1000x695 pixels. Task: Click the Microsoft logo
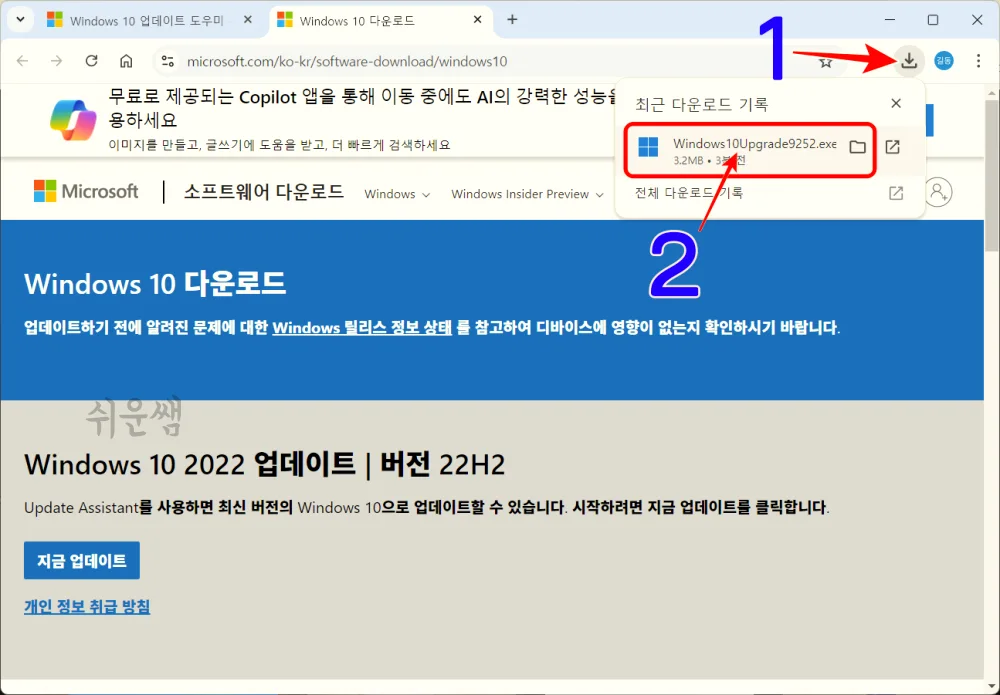tap(85, 191)
